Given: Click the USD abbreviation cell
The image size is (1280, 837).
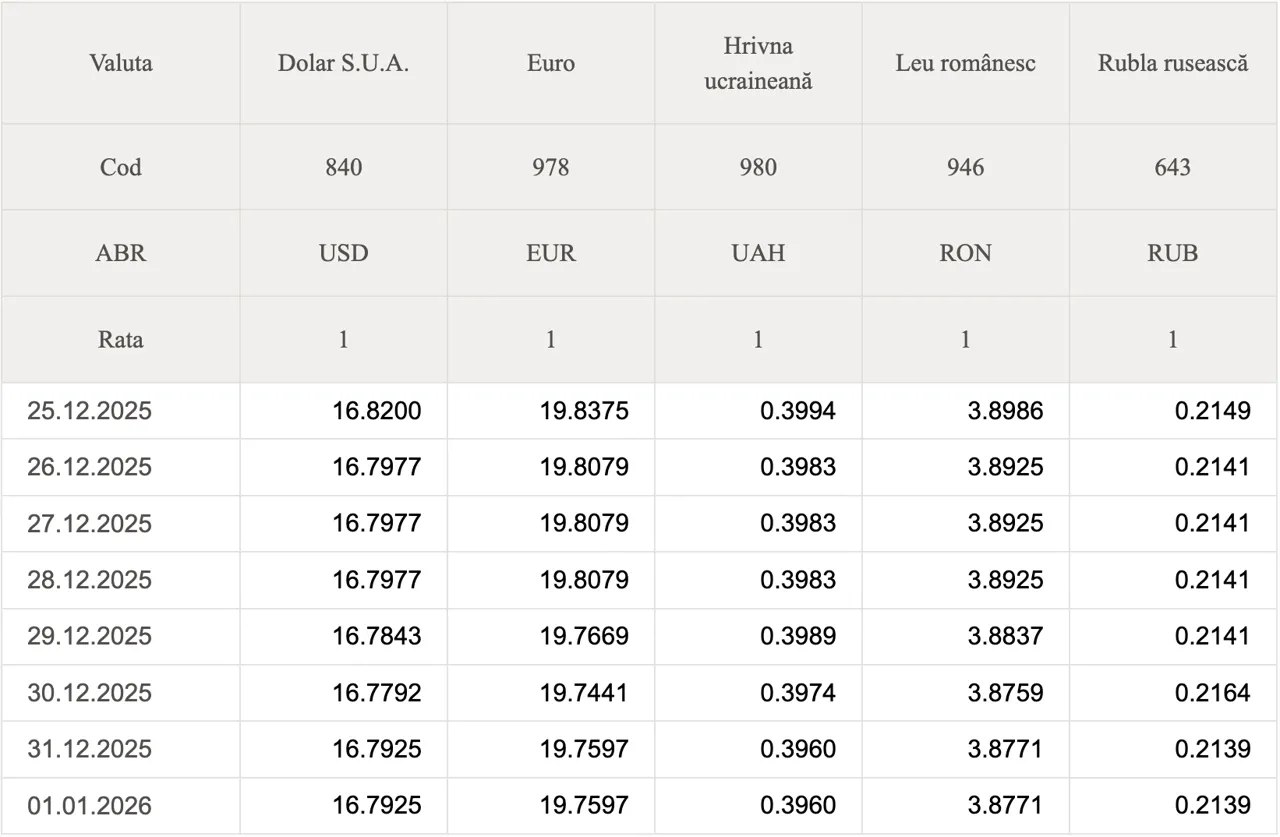Looking at the screenshot, I should click(x=343, y=253).
